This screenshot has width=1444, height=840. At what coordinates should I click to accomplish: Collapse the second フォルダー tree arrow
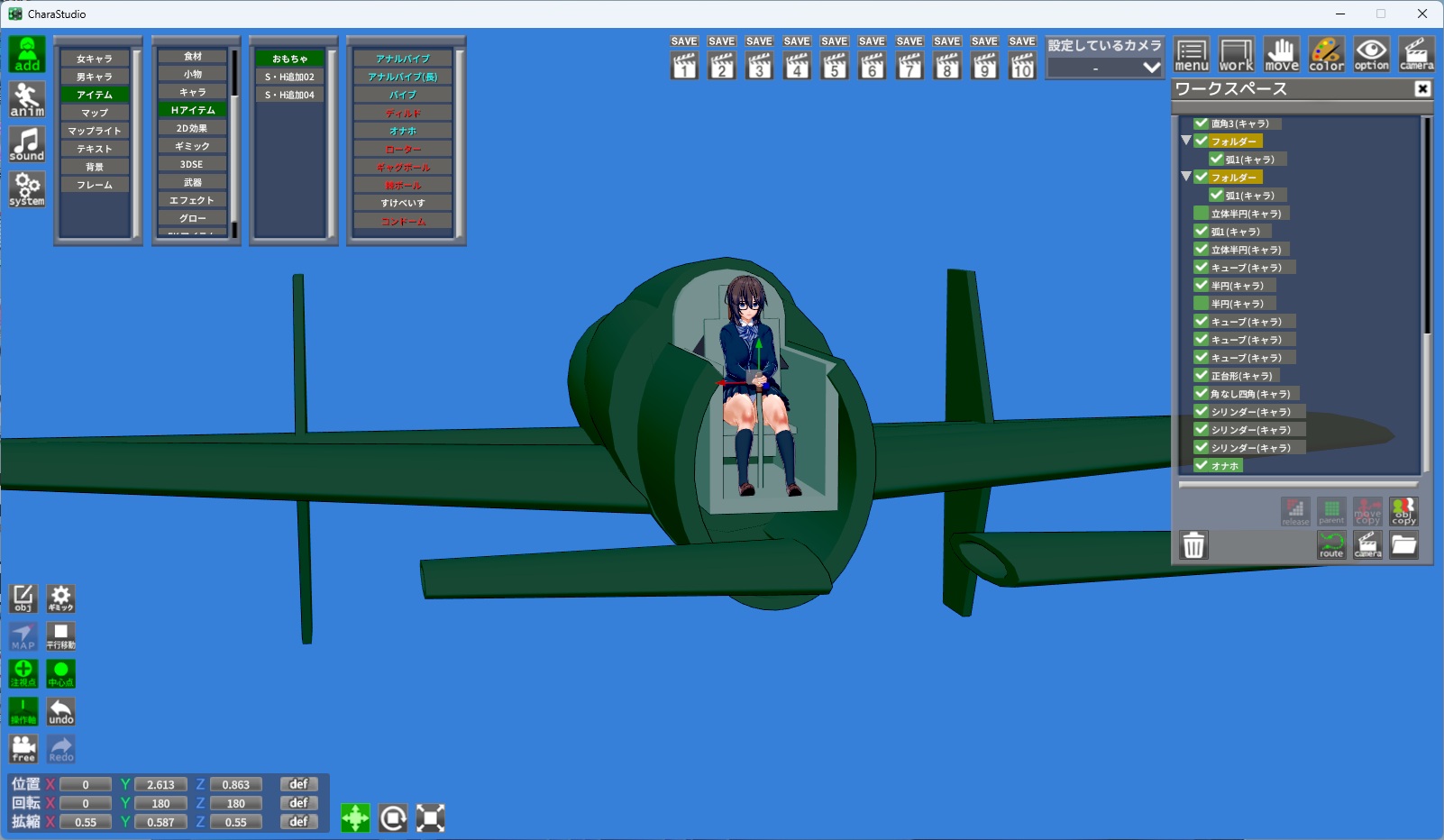(x=1186, y=177)
